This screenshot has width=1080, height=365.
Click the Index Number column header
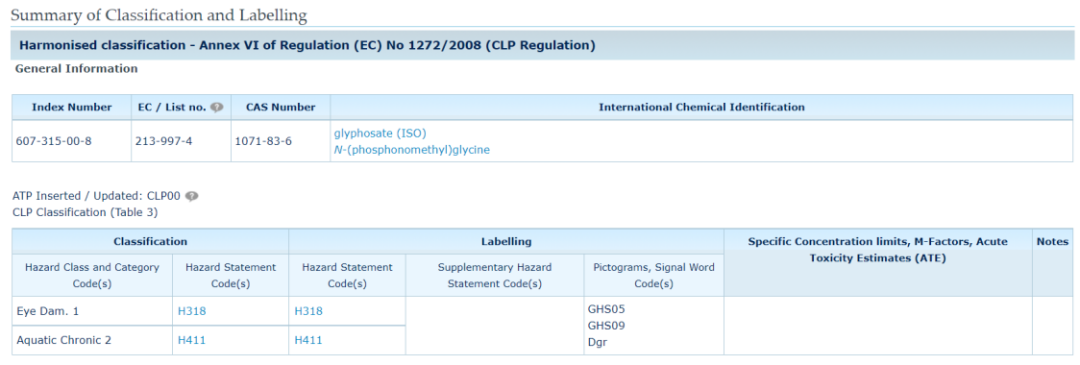[x=72, y=107]
